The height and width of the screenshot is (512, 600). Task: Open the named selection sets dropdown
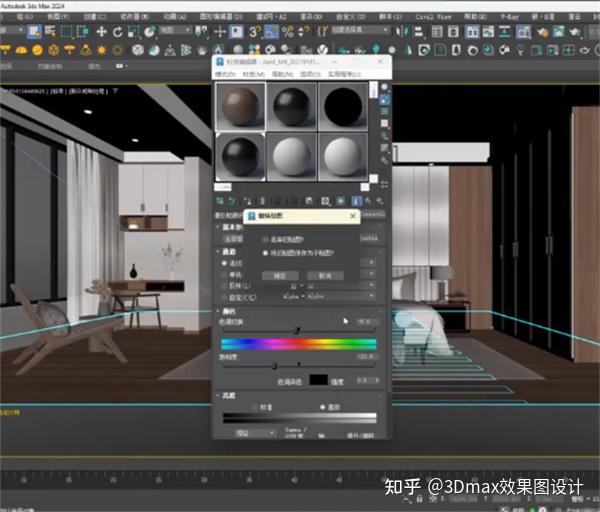(x=360, y=30)
